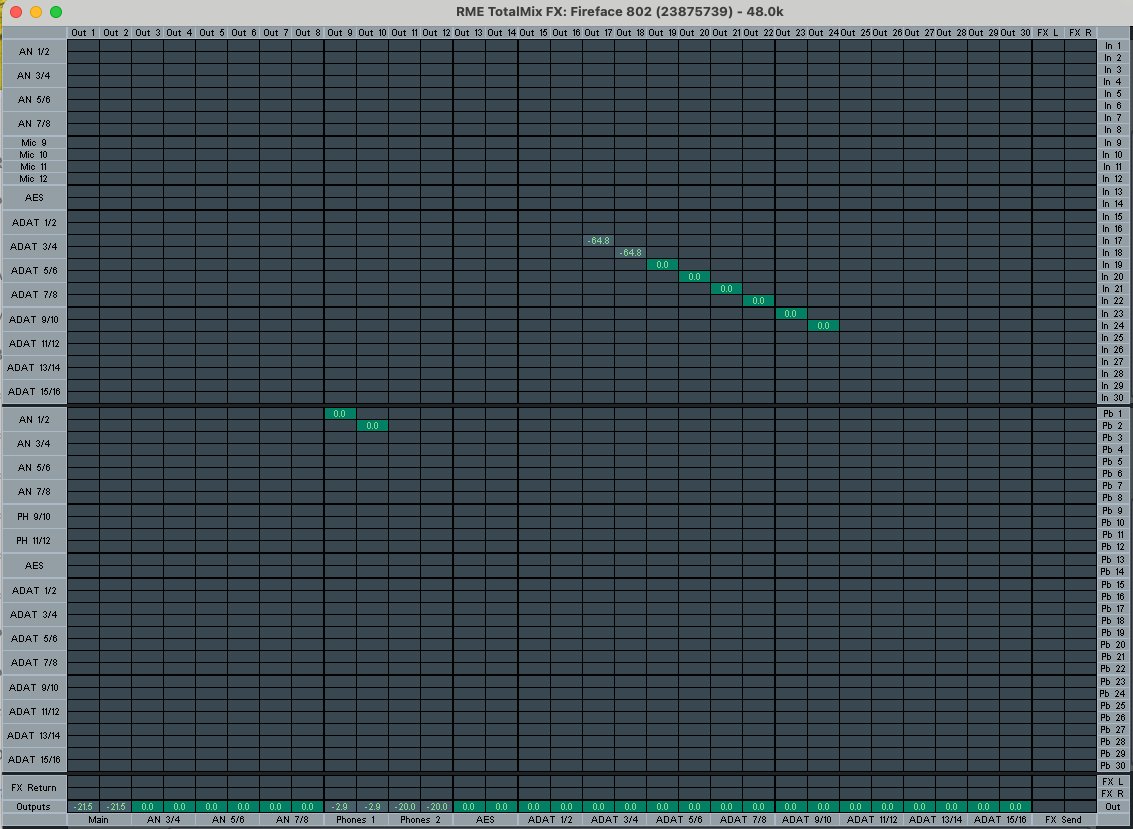Select the Mic 11 input row label

(x=34, y=166)
